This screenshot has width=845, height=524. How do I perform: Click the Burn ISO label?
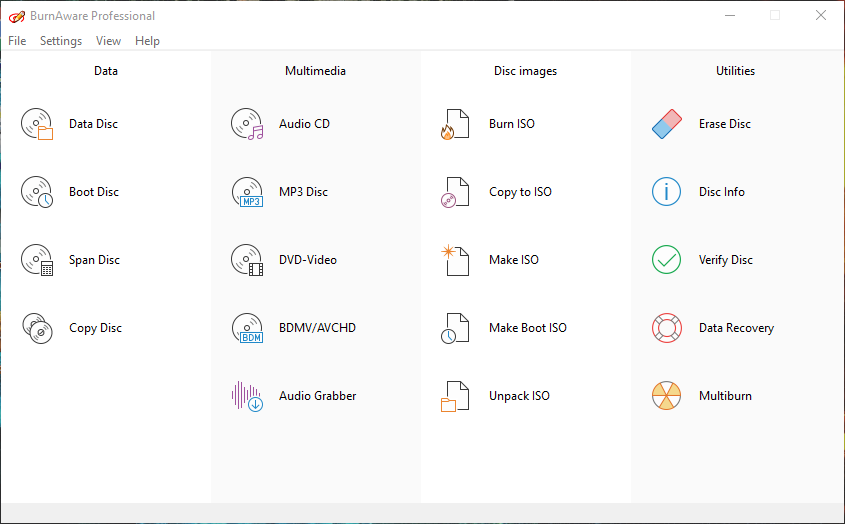[512, 124]
